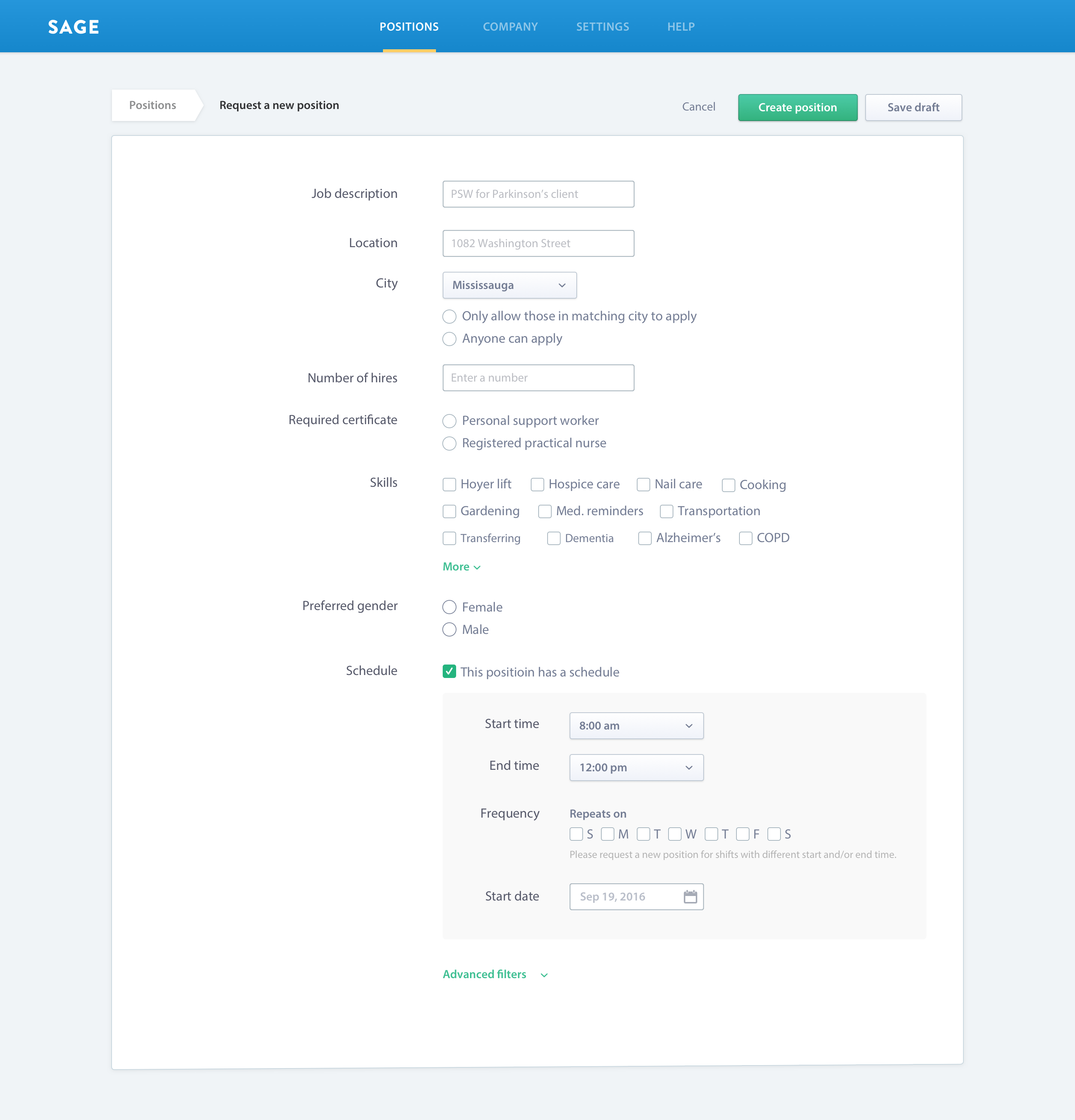This screenshot has width=1075, height=1120.
Task: Open the End time dropdown
Action: 636,768
